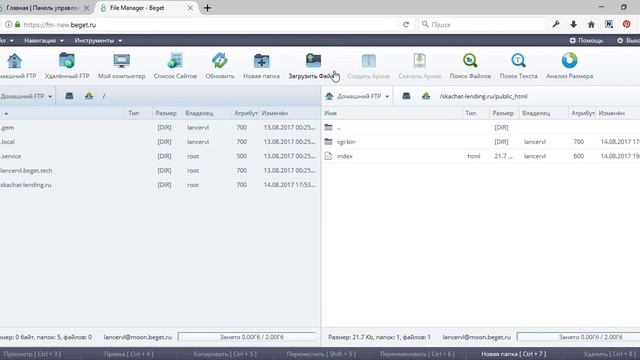Viewport: 640px width, 360px height.
Task: Click the root drive icon in the left panel path bar
Action: [69, 96]
